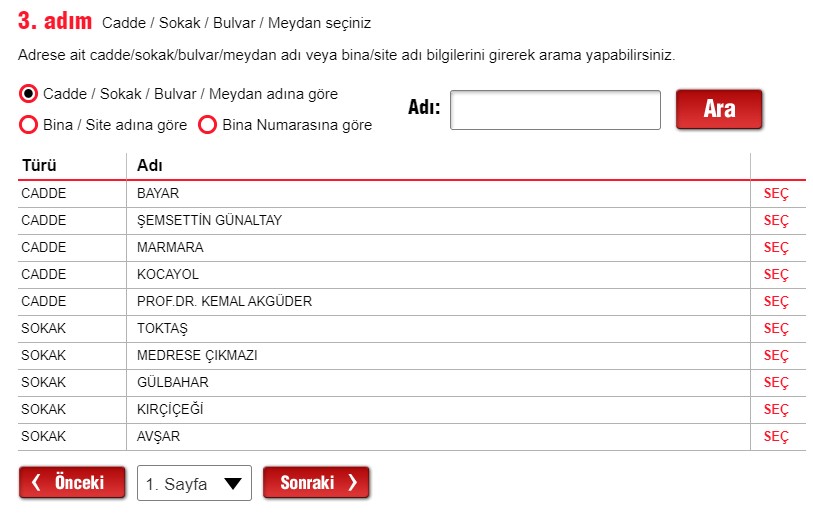Click SEÇ for PROF.DR. KEMAL AKGÜDER
The image size is (813, 520).
[x=776, y=302]
